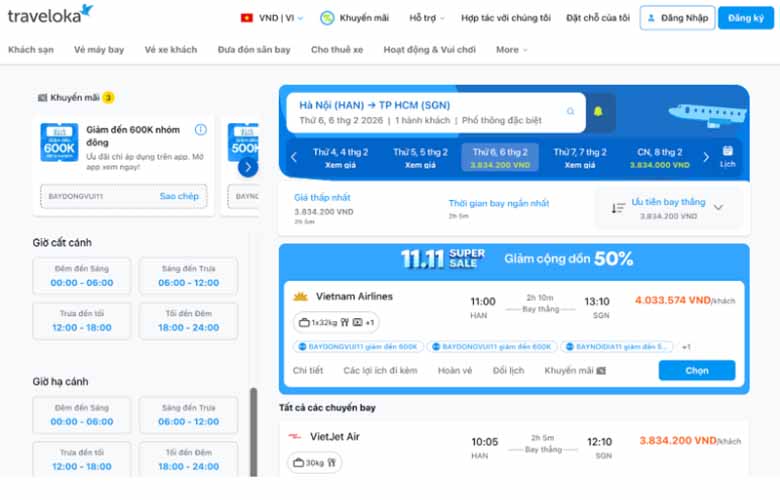Click the Đăng ký button

pos(746,18)
